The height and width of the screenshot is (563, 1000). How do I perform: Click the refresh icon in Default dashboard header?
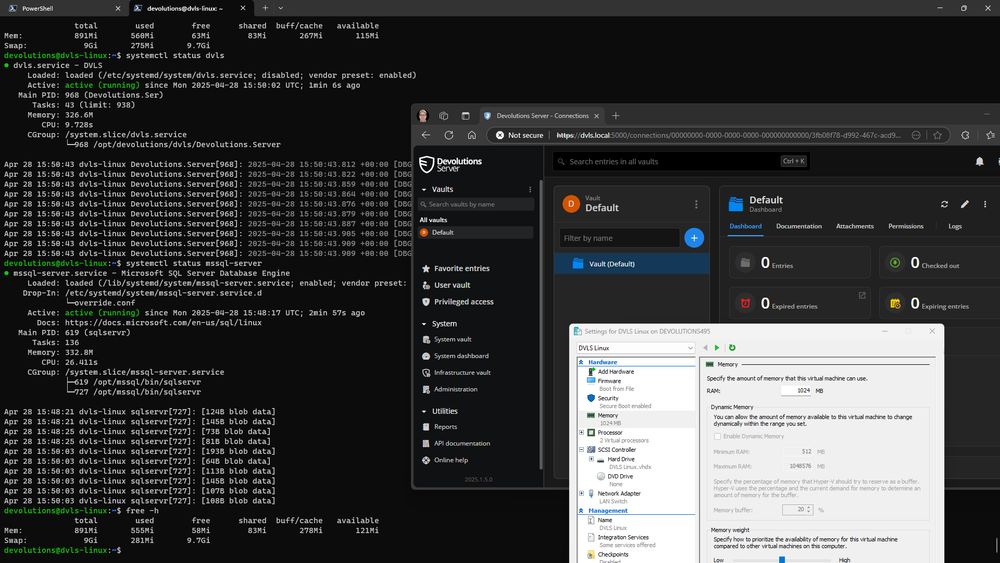944,204
